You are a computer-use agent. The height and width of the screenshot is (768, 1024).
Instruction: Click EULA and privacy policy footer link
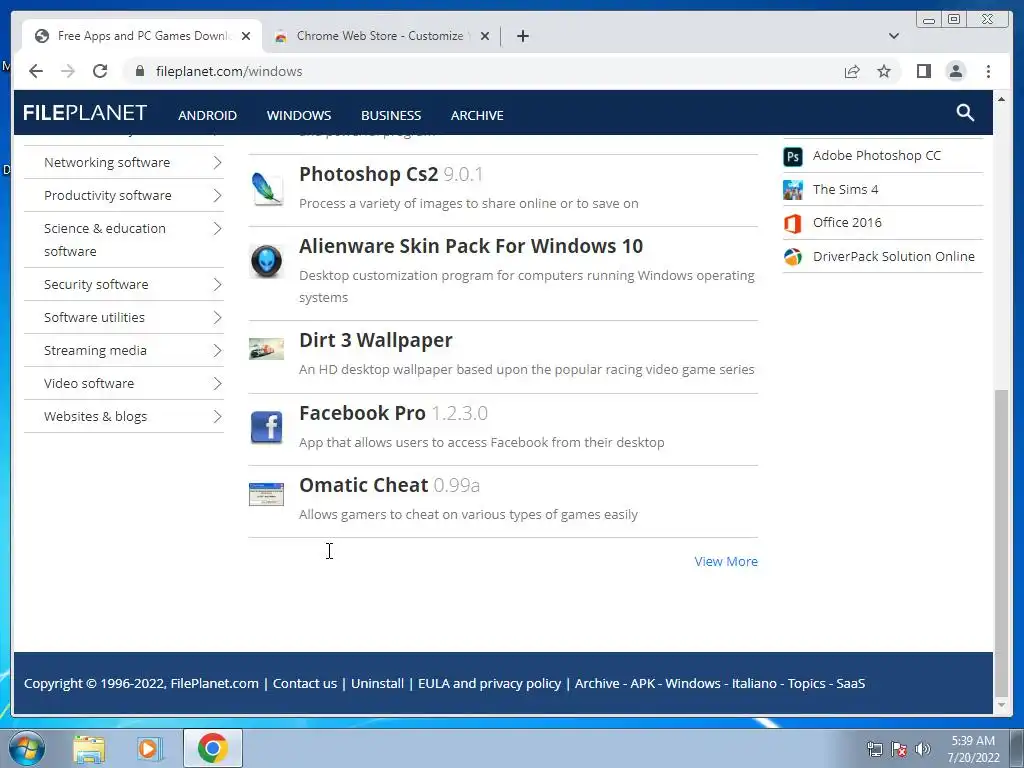tap(489, 684)
